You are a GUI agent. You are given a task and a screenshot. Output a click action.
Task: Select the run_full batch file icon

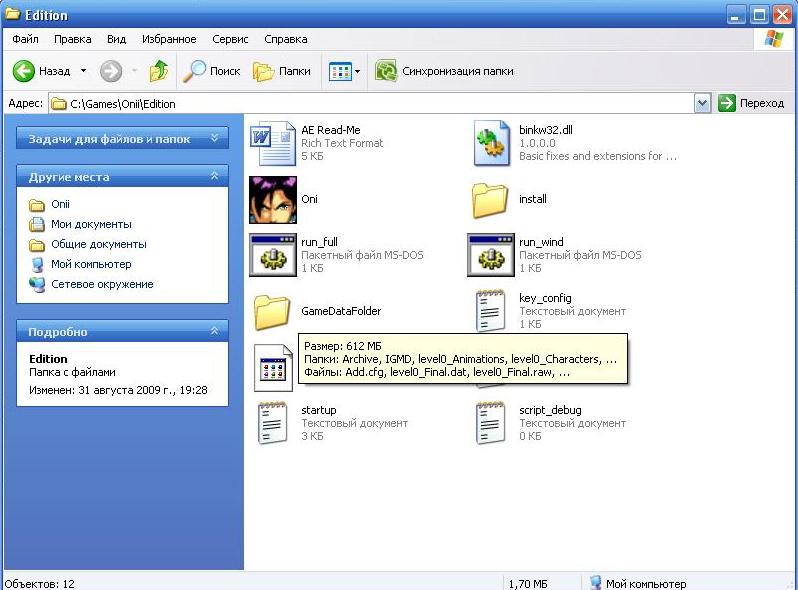click(272, 255)
